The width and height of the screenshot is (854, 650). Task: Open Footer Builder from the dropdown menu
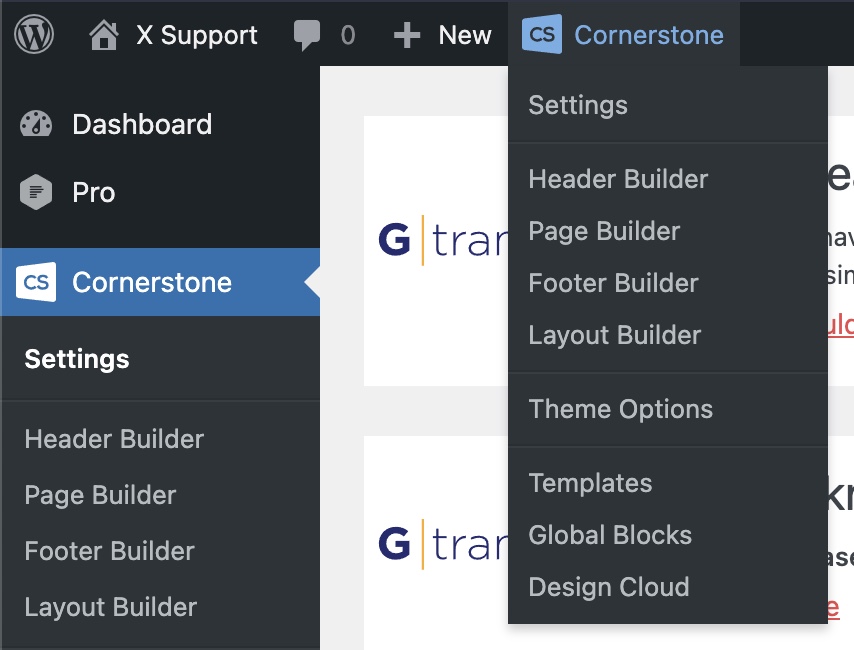[x=613, y=283]
